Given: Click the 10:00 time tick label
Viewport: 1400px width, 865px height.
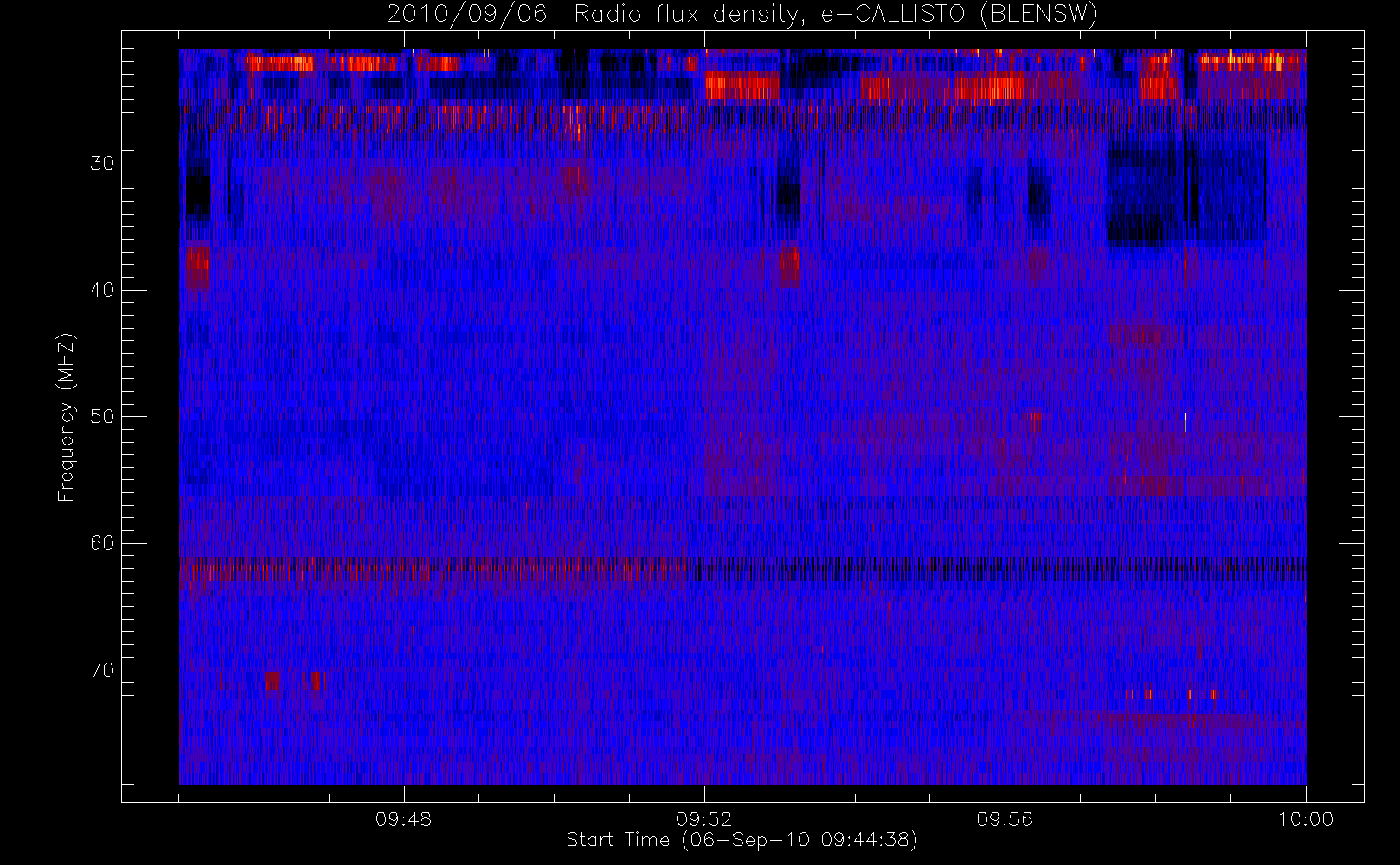Looking at the screenshot, I should 1305,819.
